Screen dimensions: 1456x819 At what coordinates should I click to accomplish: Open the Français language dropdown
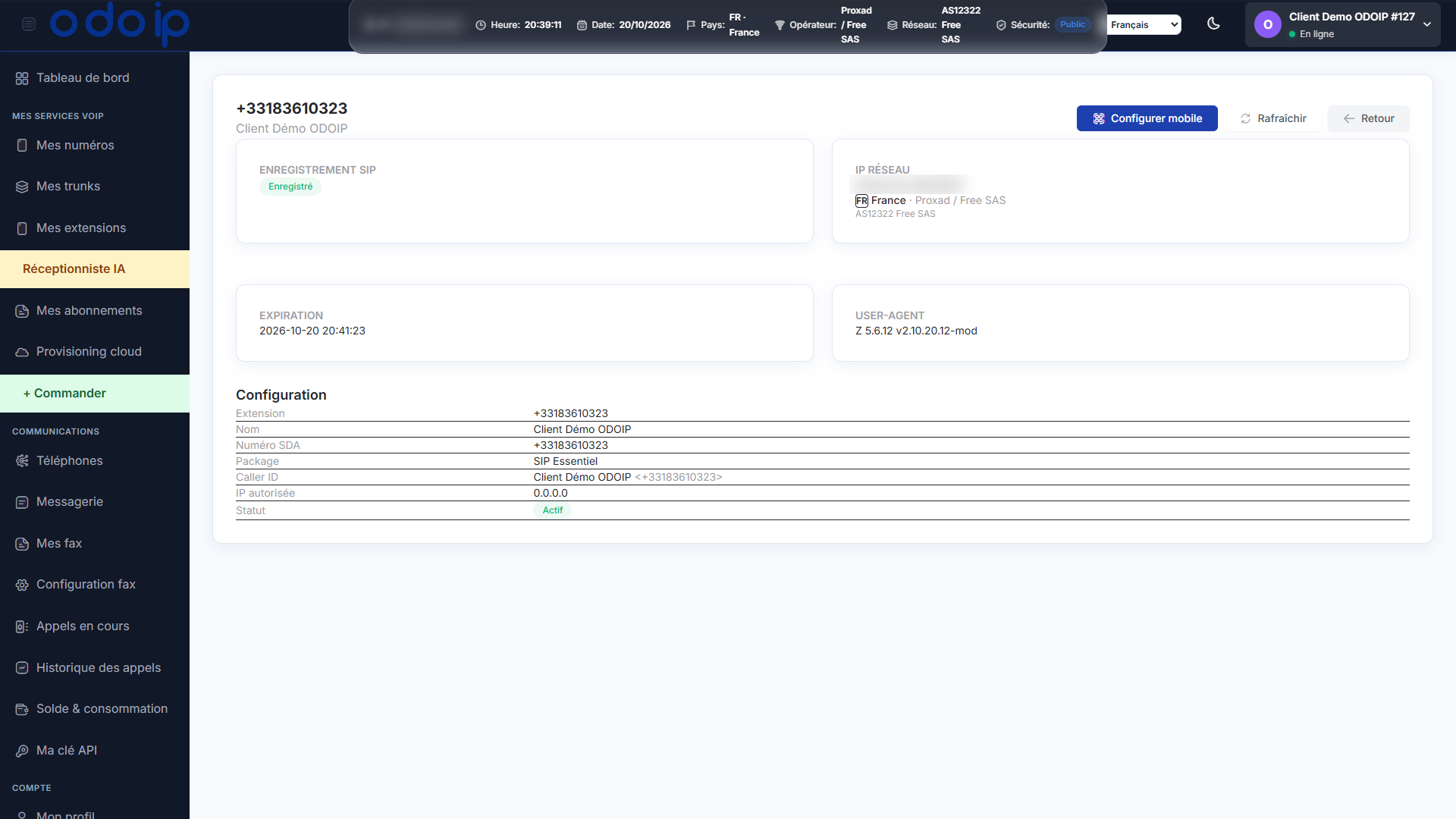pyautogui.click(x=1144, y=25)
